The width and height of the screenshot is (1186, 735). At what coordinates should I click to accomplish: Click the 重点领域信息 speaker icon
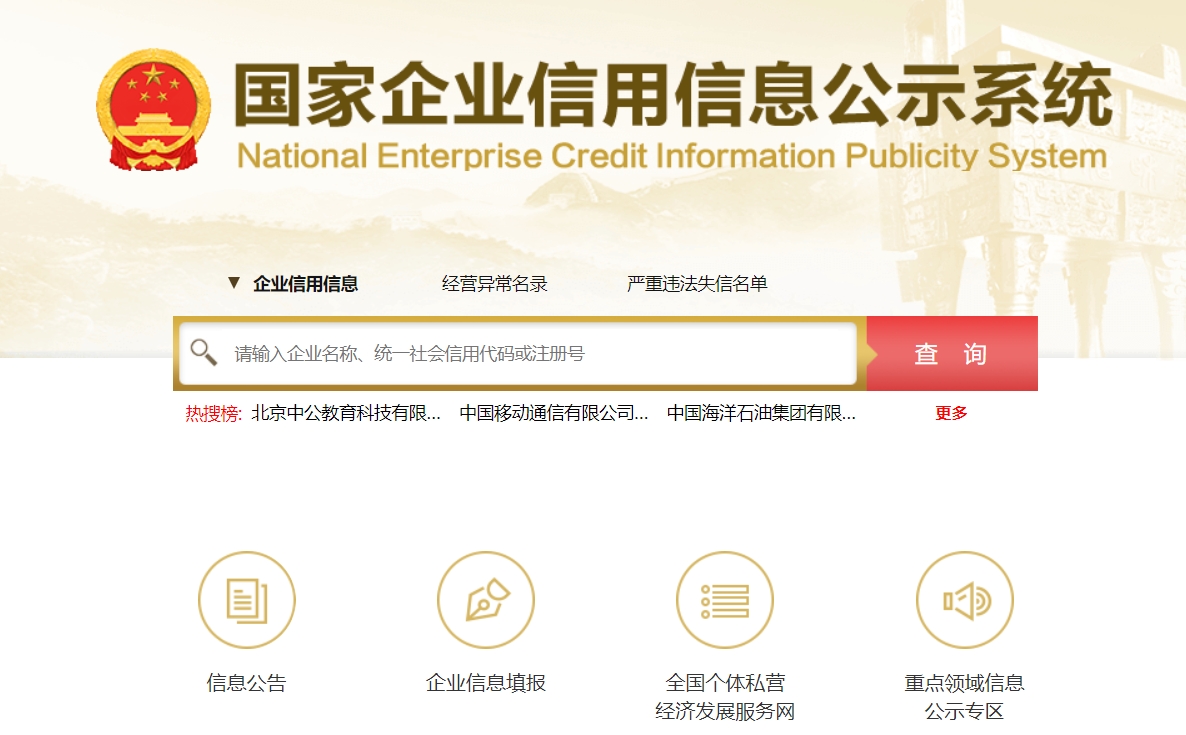(965, 600)
